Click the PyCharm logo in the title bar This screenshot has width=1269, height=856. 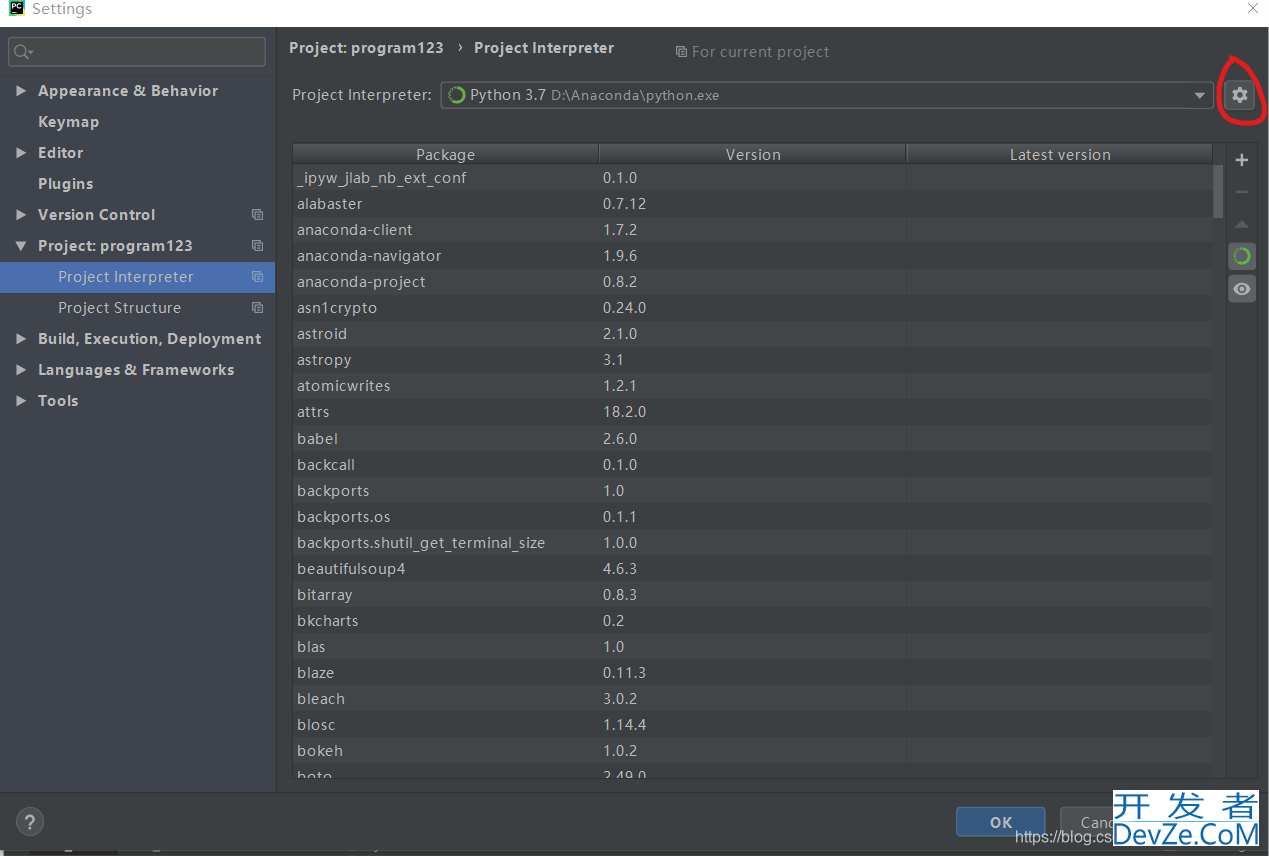[16, 9]
